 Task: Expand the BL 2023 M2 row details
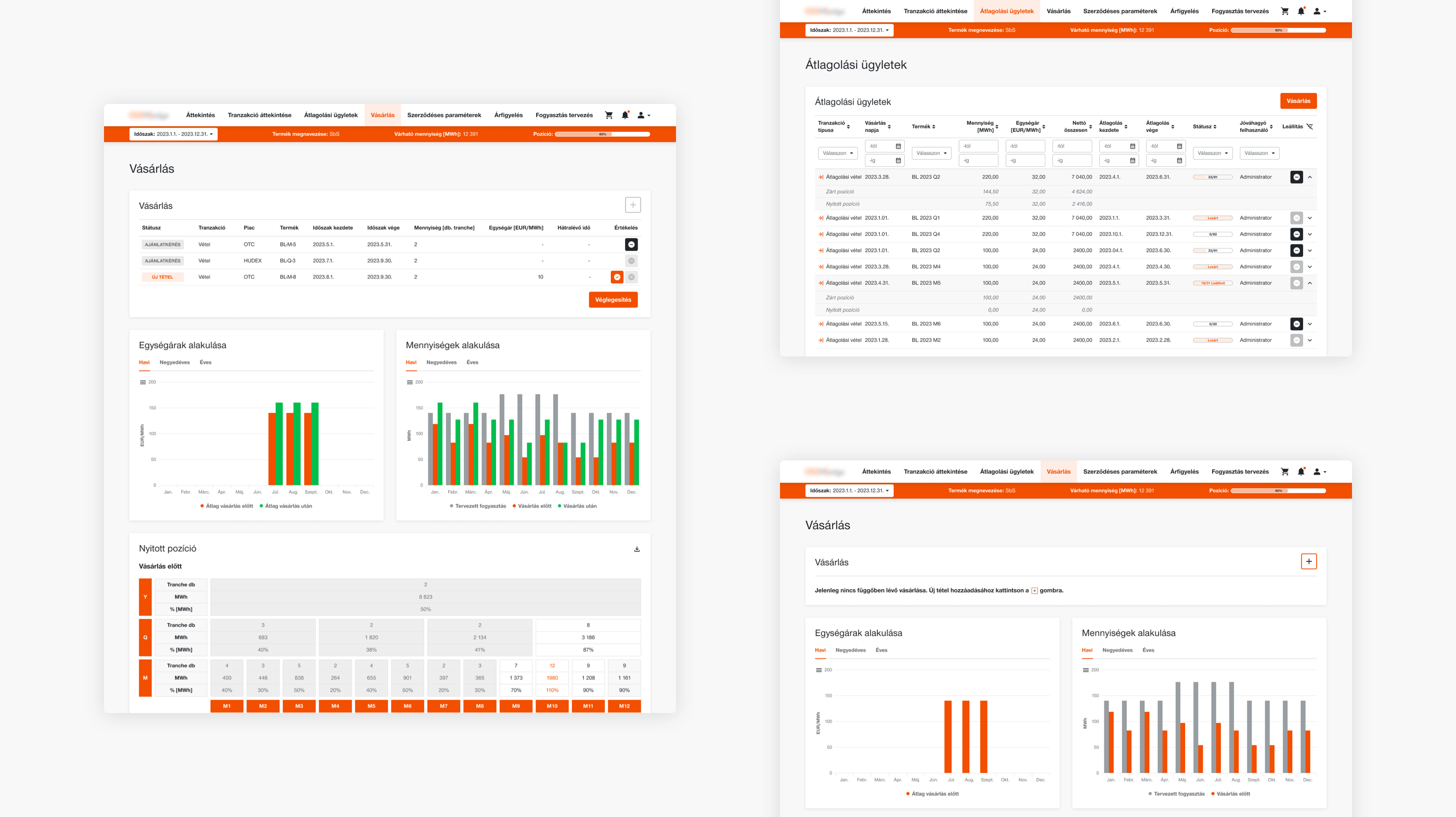pyautogui.click(x=1309, y=341)
